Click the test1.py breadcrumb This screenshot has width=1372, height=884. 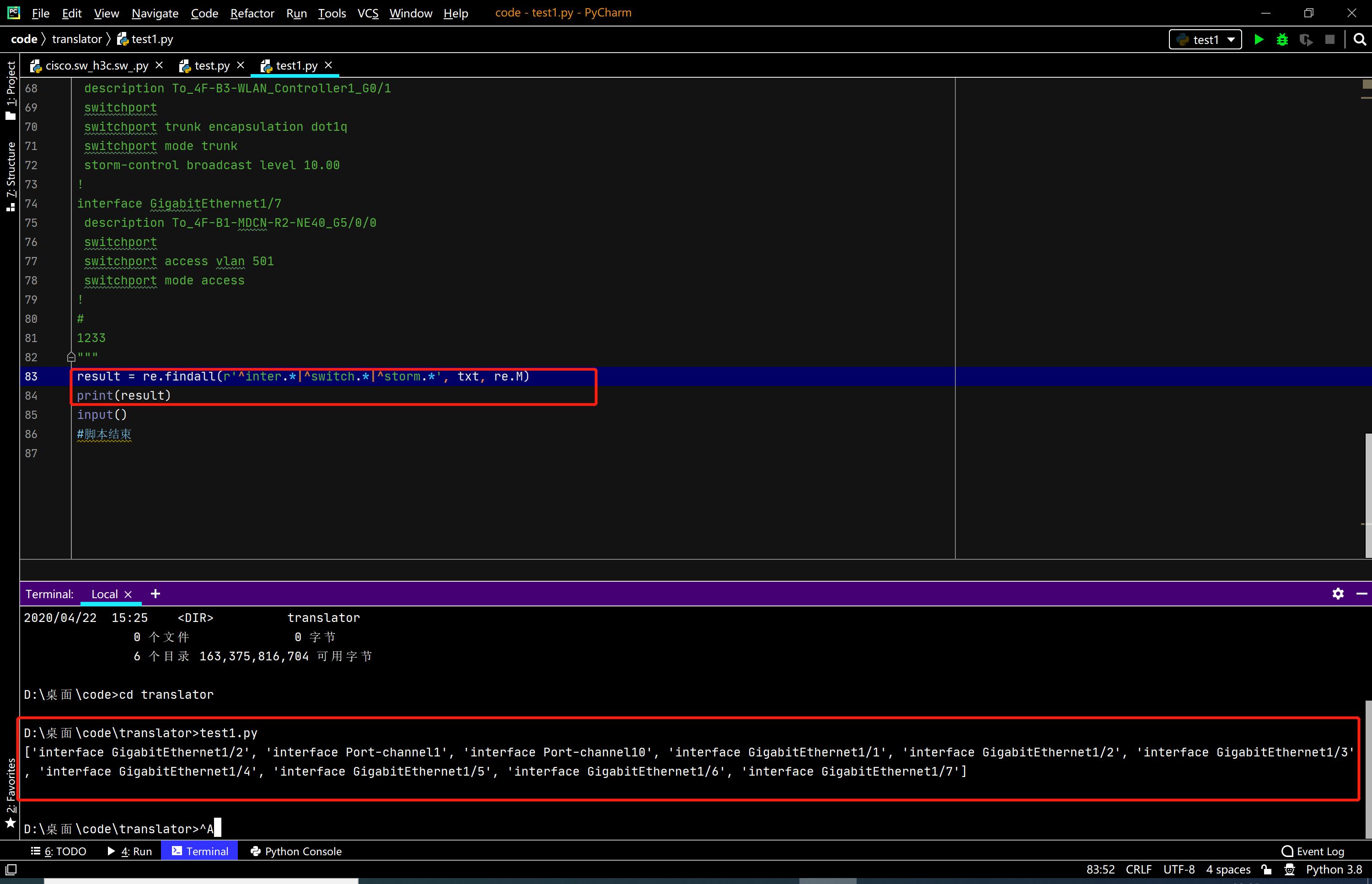[x=145, y=39]
